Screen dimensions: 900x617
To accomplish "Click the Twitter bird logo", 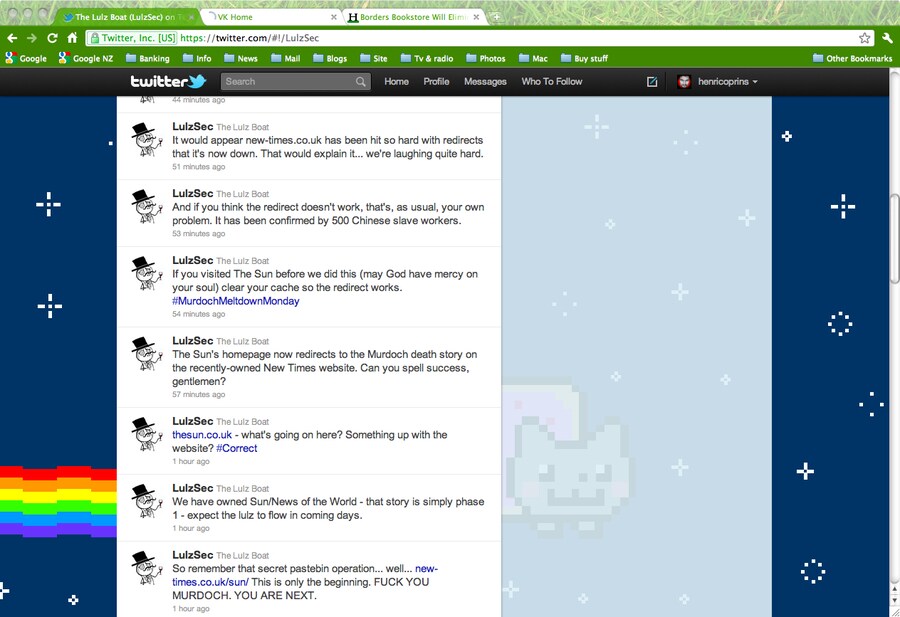I will [198, 82].
